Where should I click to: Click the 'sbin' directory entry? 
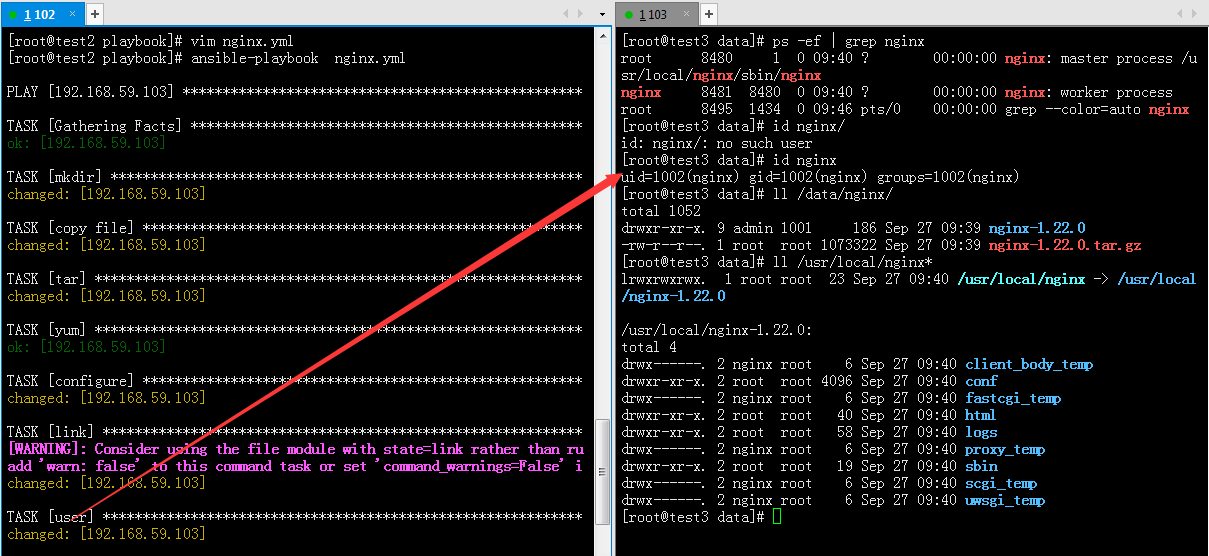[x=981, y=466]
